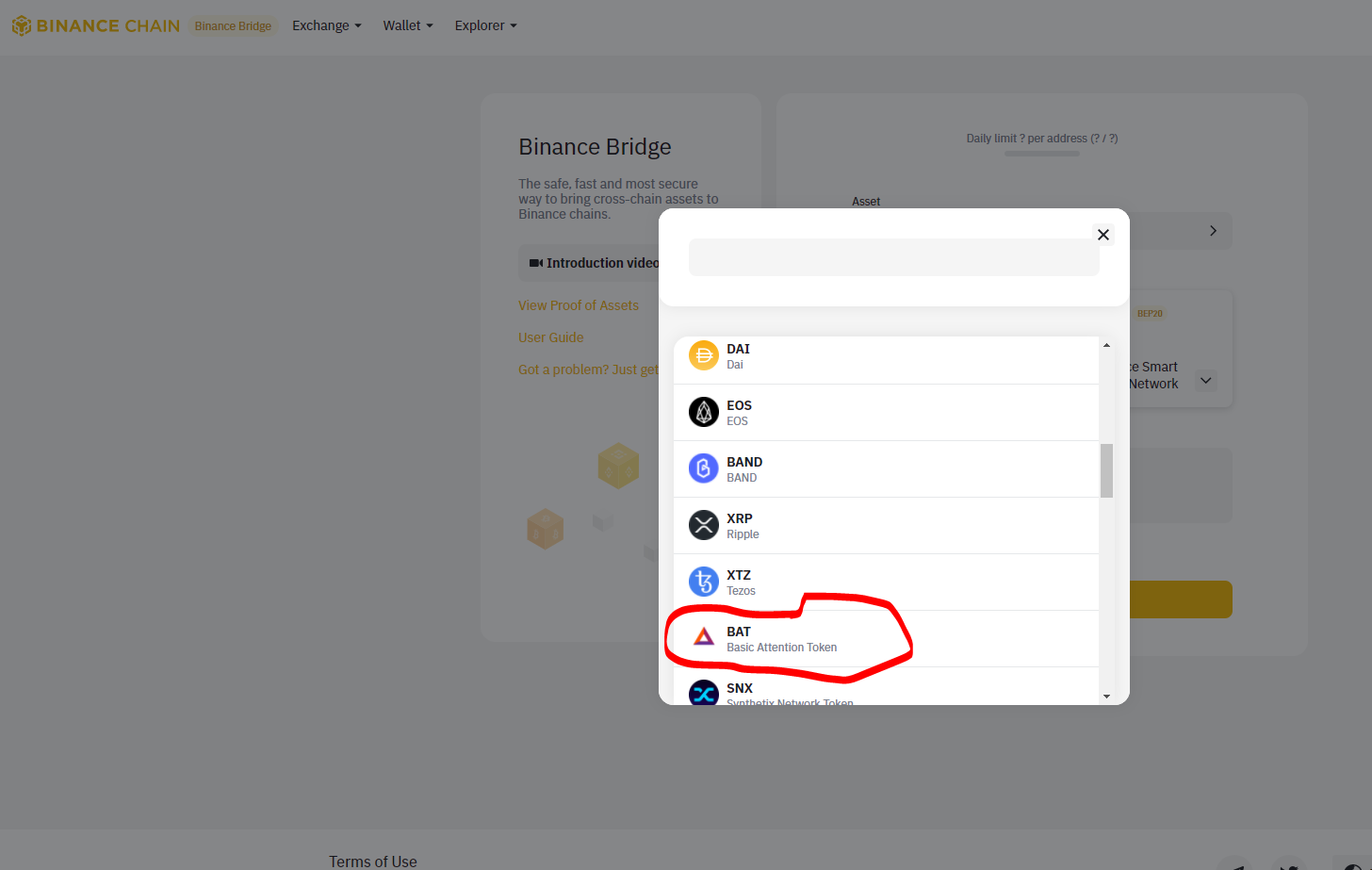Select the EOS coin icon
1372x870 pixels.
[704, 412]
